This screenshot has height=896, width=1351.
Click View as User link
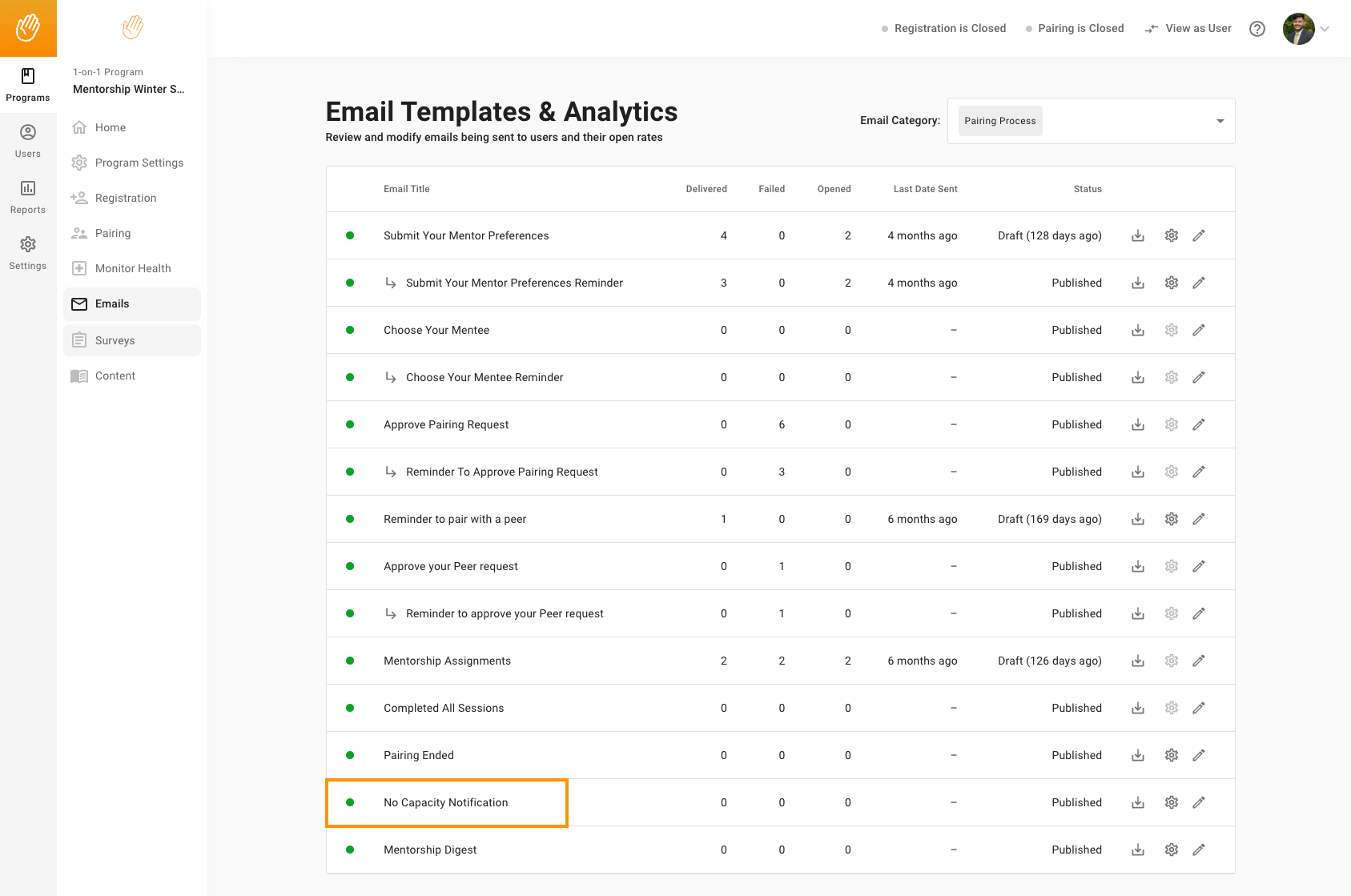tap(1188, 29)
